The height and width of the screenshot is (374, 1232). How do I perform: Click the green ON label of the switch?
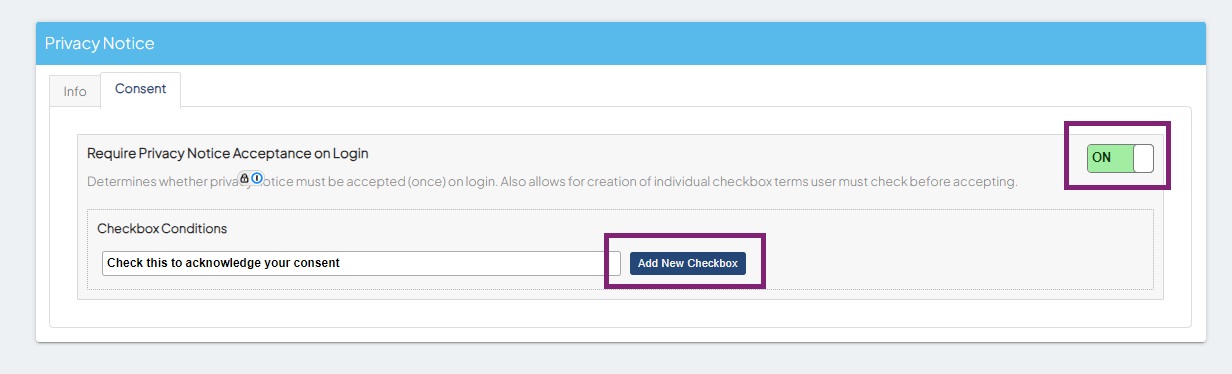pos(1101,158)
